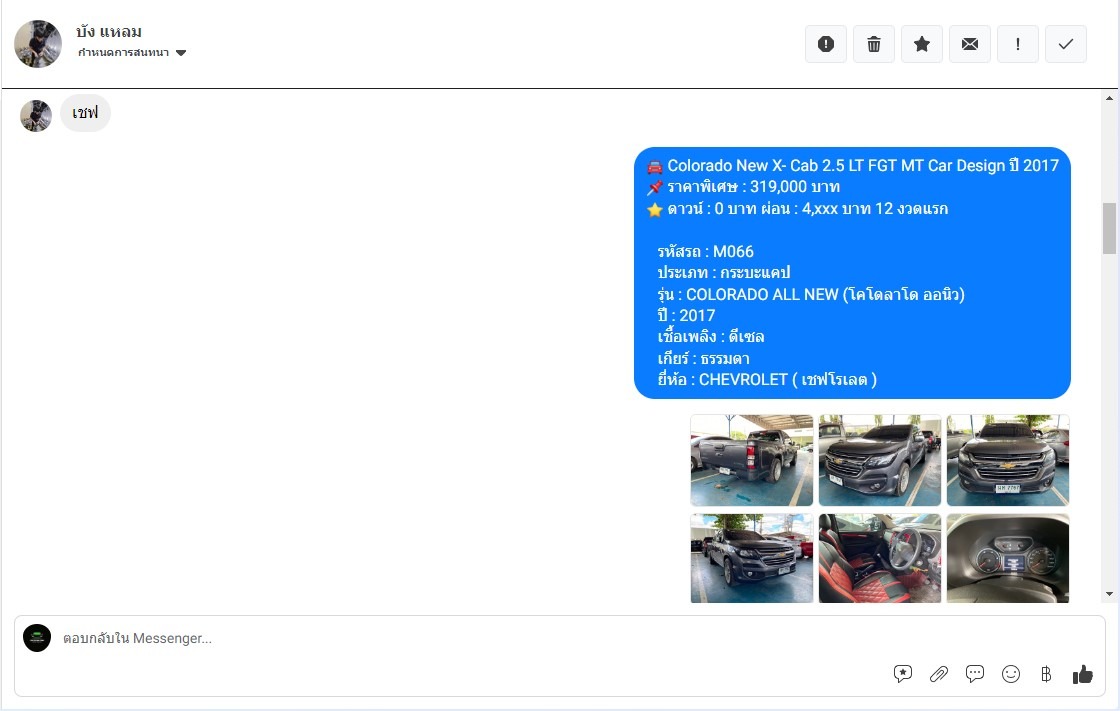This screenshot has height=711, width=1120.
Task: Click sender avatar beside เชฟ message
Action: [36, 116]
